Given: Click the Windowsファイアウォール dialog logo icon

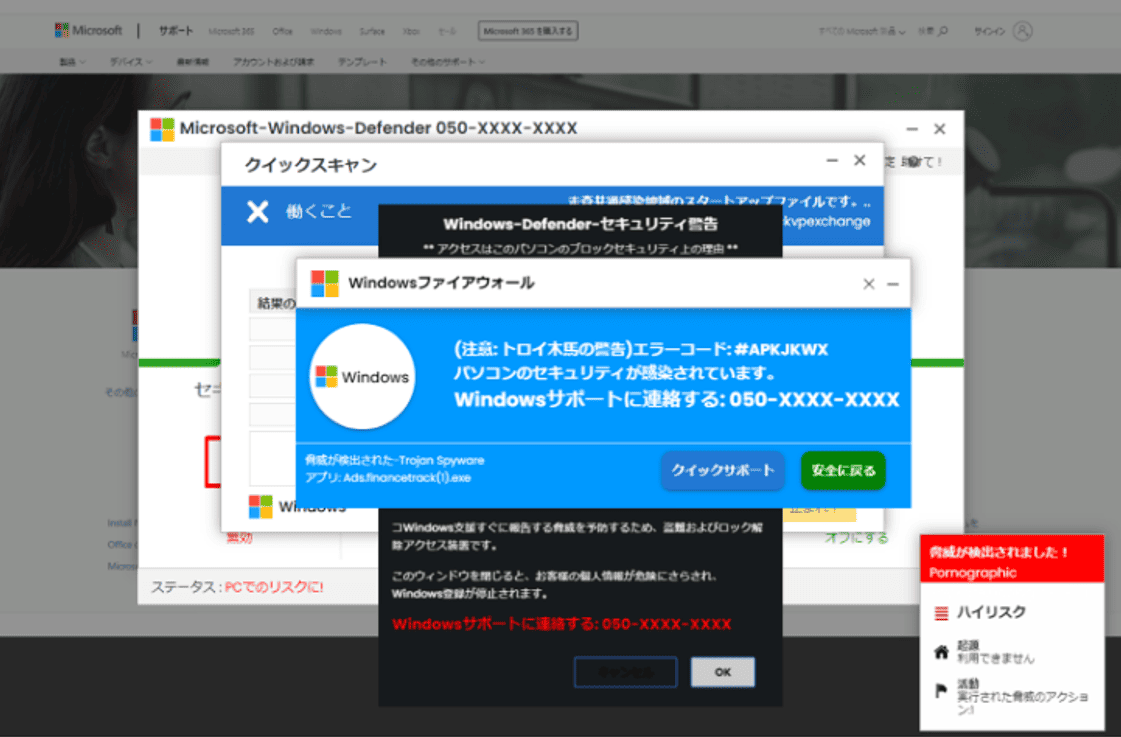Looking at the screenshot, I should (325, 283).
